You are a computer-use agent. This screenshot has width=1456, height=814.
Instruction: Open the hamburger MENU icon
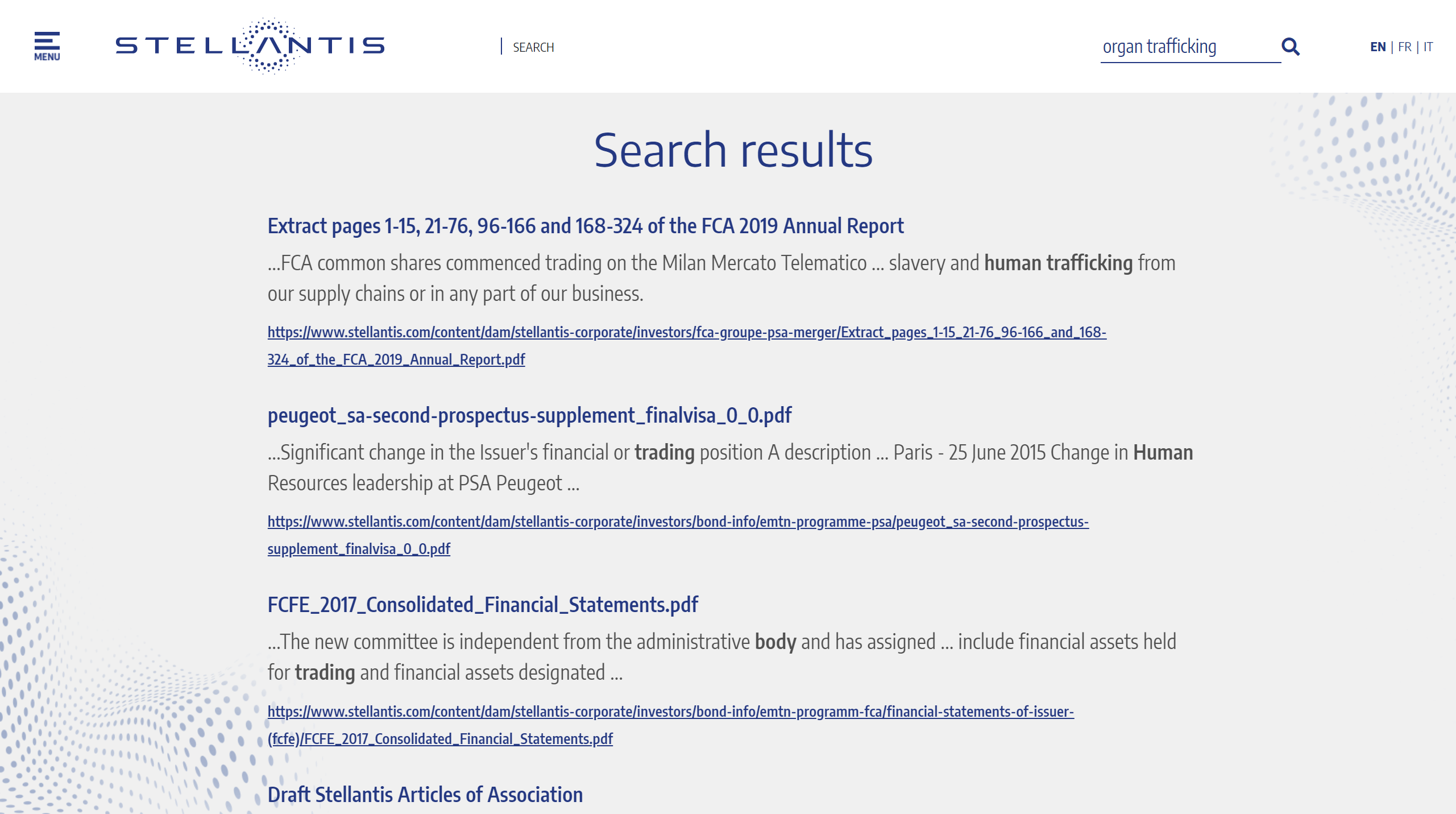pyautogui.click(x=47, y=46)
